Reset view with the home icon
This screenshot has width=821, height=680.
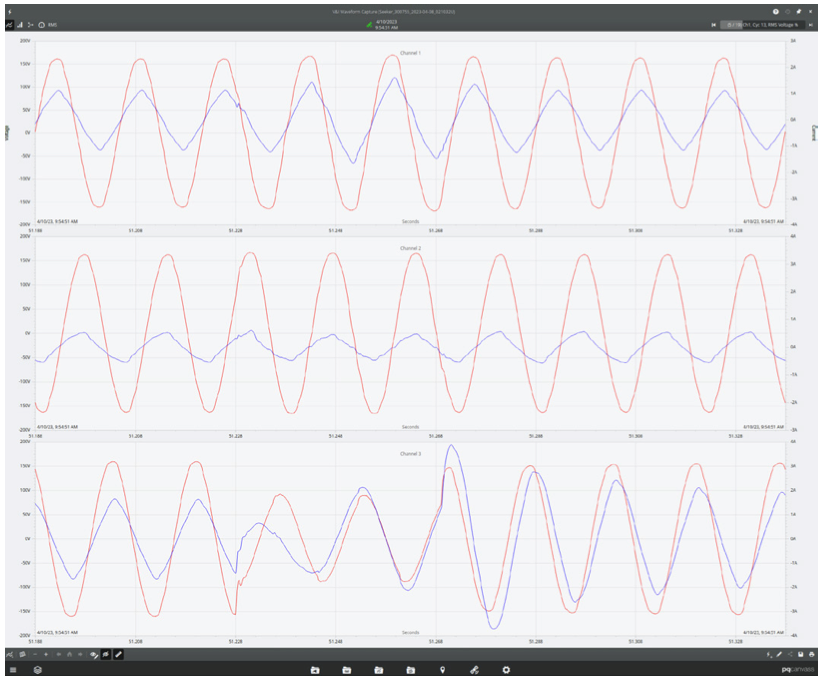tap(69, 654)
